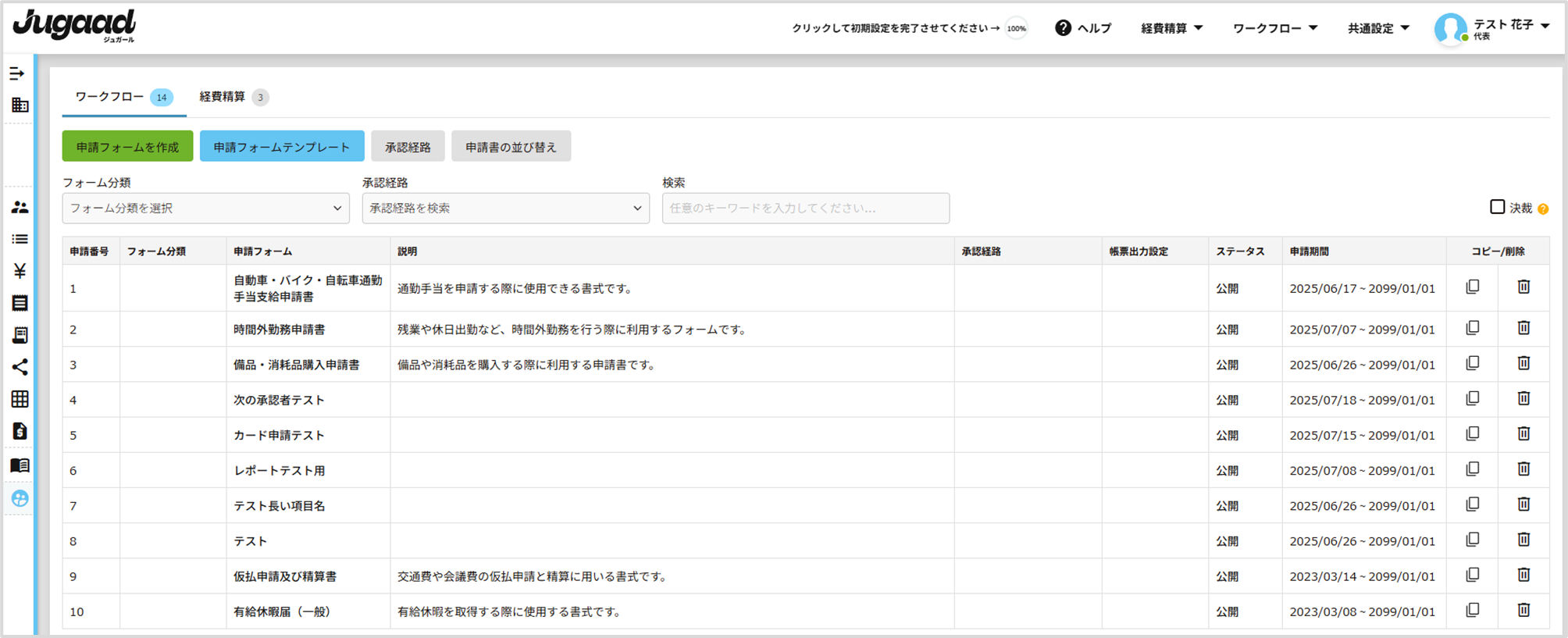Image resolution: width=1568 pixels, height=638 pixels.
Task: Open the list sidebar icon
Action: point(20,239)
